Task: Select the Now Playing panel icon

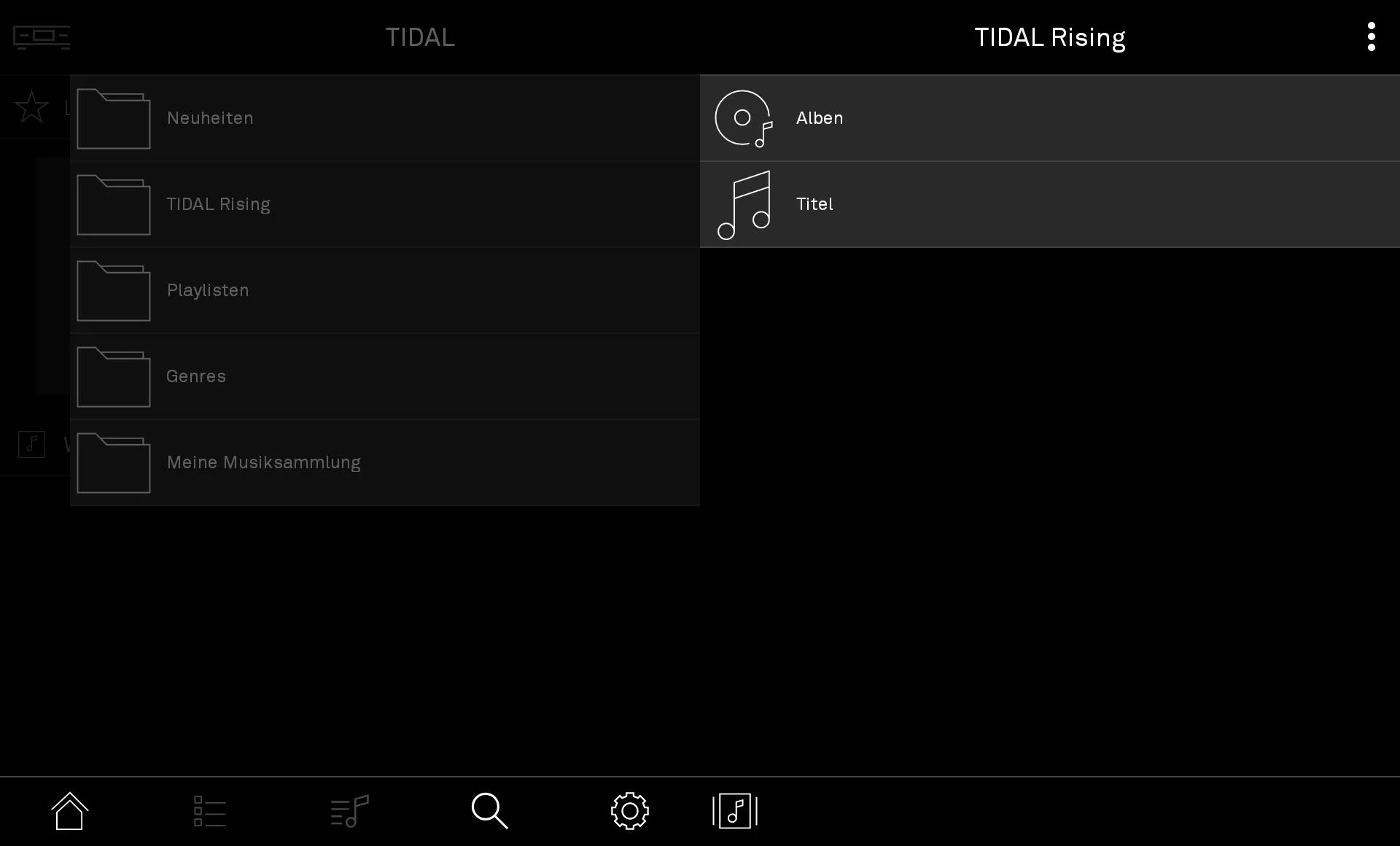Action: tap(735, 811)
